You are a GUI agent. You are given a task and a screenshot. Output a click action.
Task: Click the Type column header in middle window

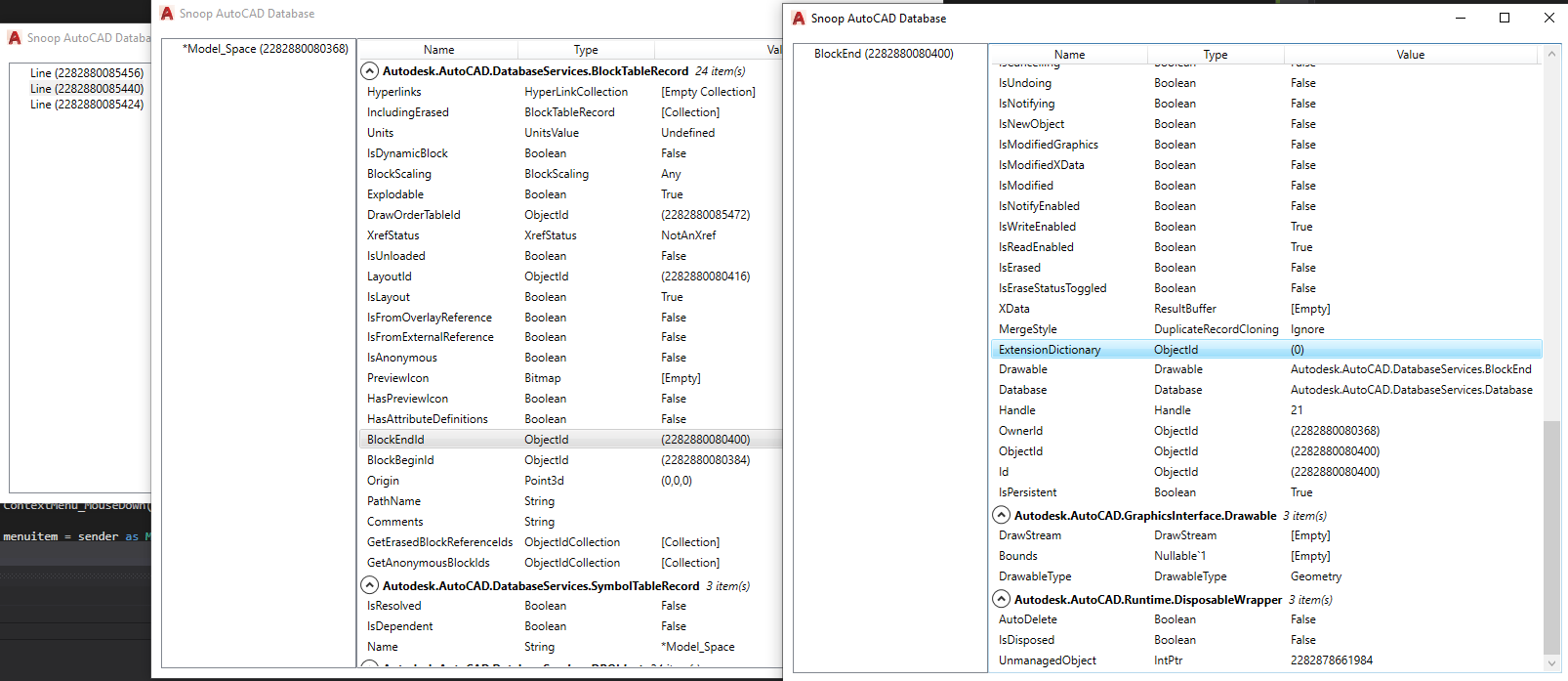click(x=586, y=50)
